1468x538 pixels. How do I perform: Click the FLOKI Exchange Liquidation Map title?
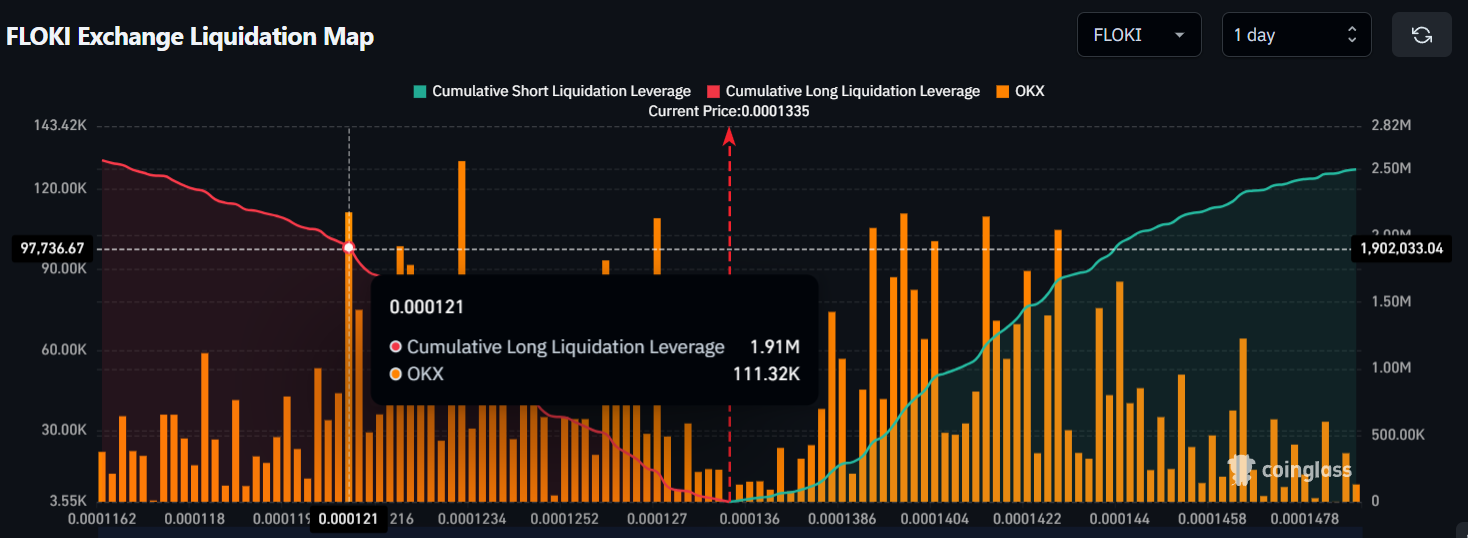click(x=190, y=37)
